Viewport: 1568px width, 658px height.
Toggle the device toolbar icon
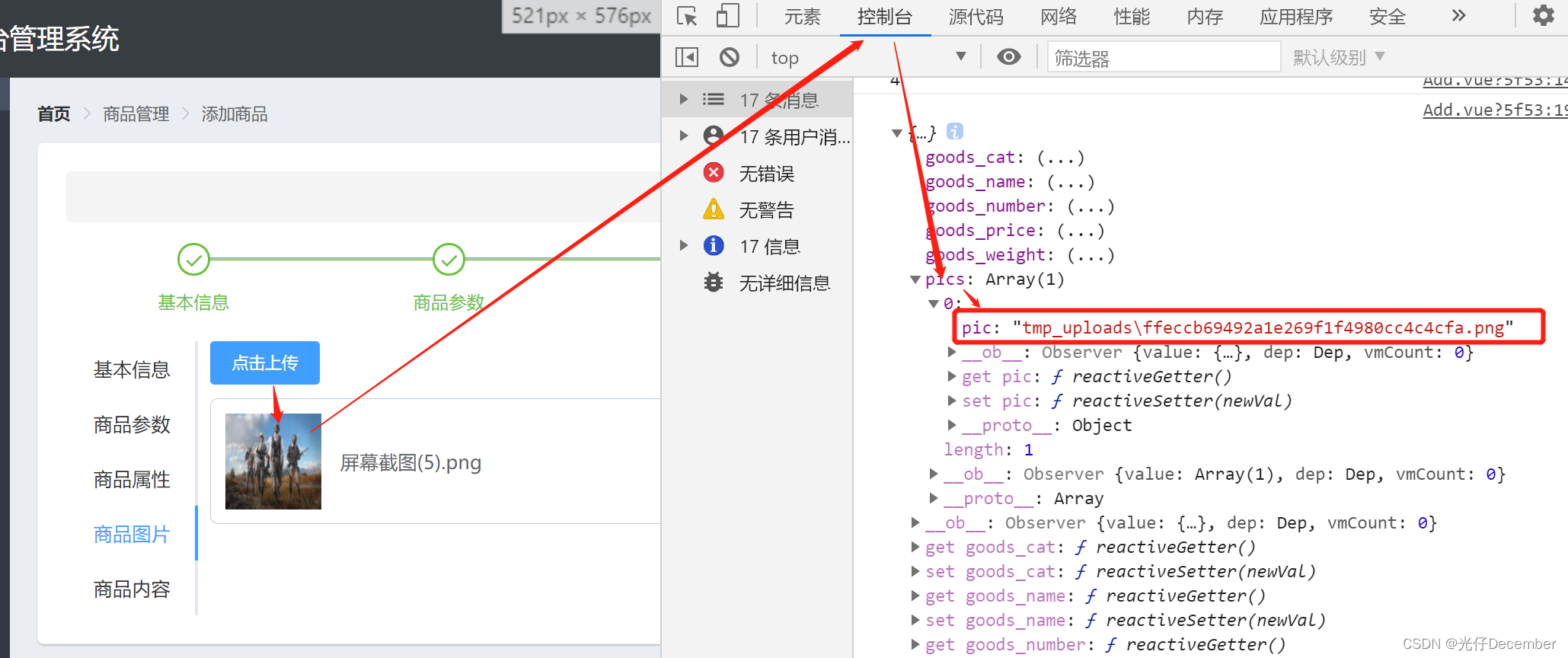[728, 16]
